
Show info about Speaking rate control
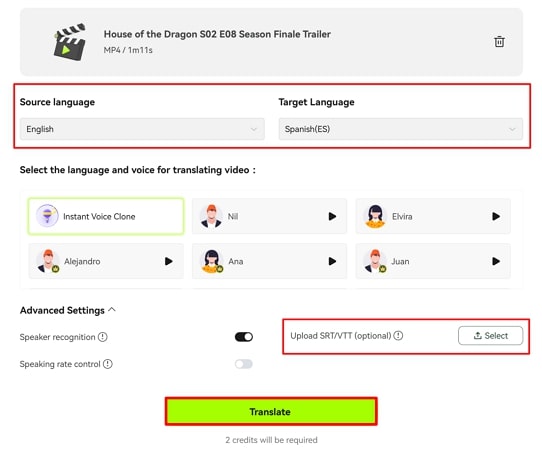[x=108, y=364]
